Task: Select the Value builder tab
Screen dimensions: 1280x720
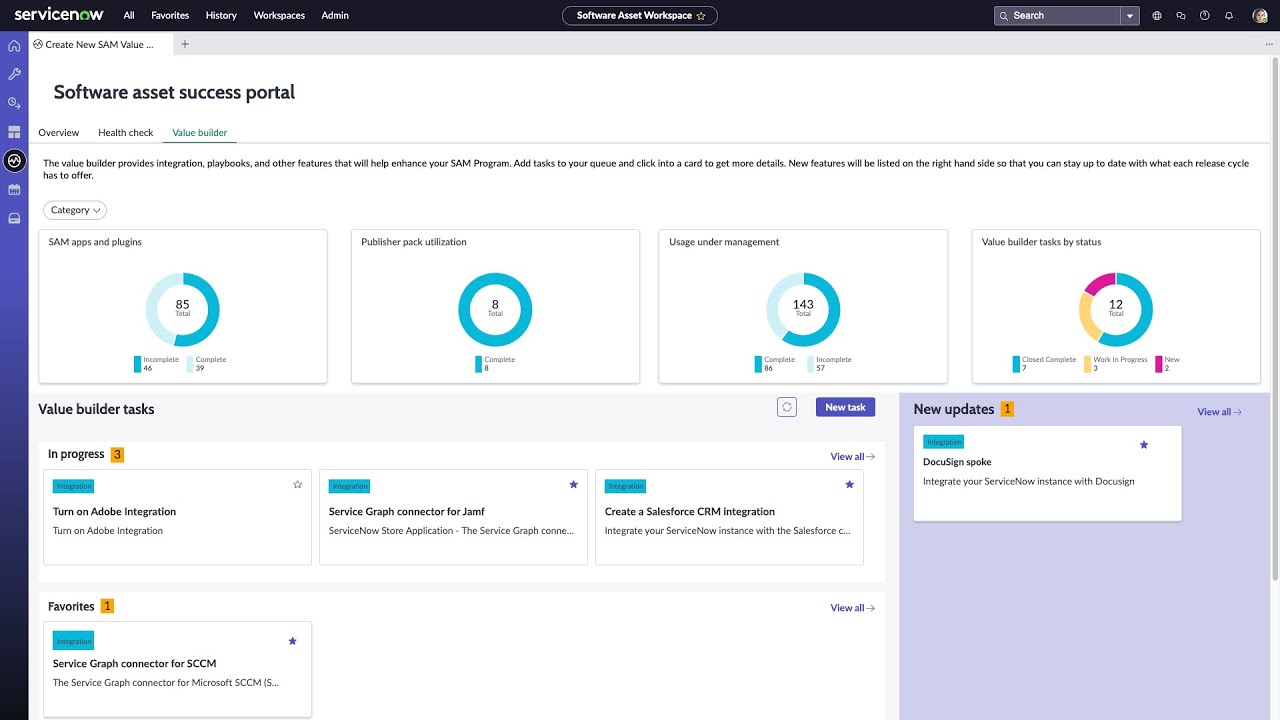Action: pyautogui.click(x=199, y=133)
